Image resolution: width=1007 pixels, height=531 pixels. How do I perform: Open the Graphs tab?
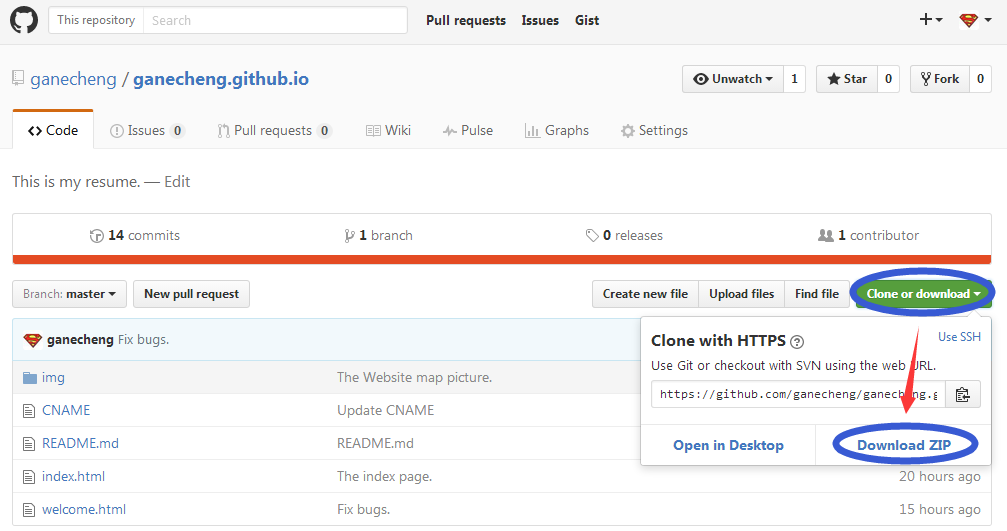click(557, 130)
